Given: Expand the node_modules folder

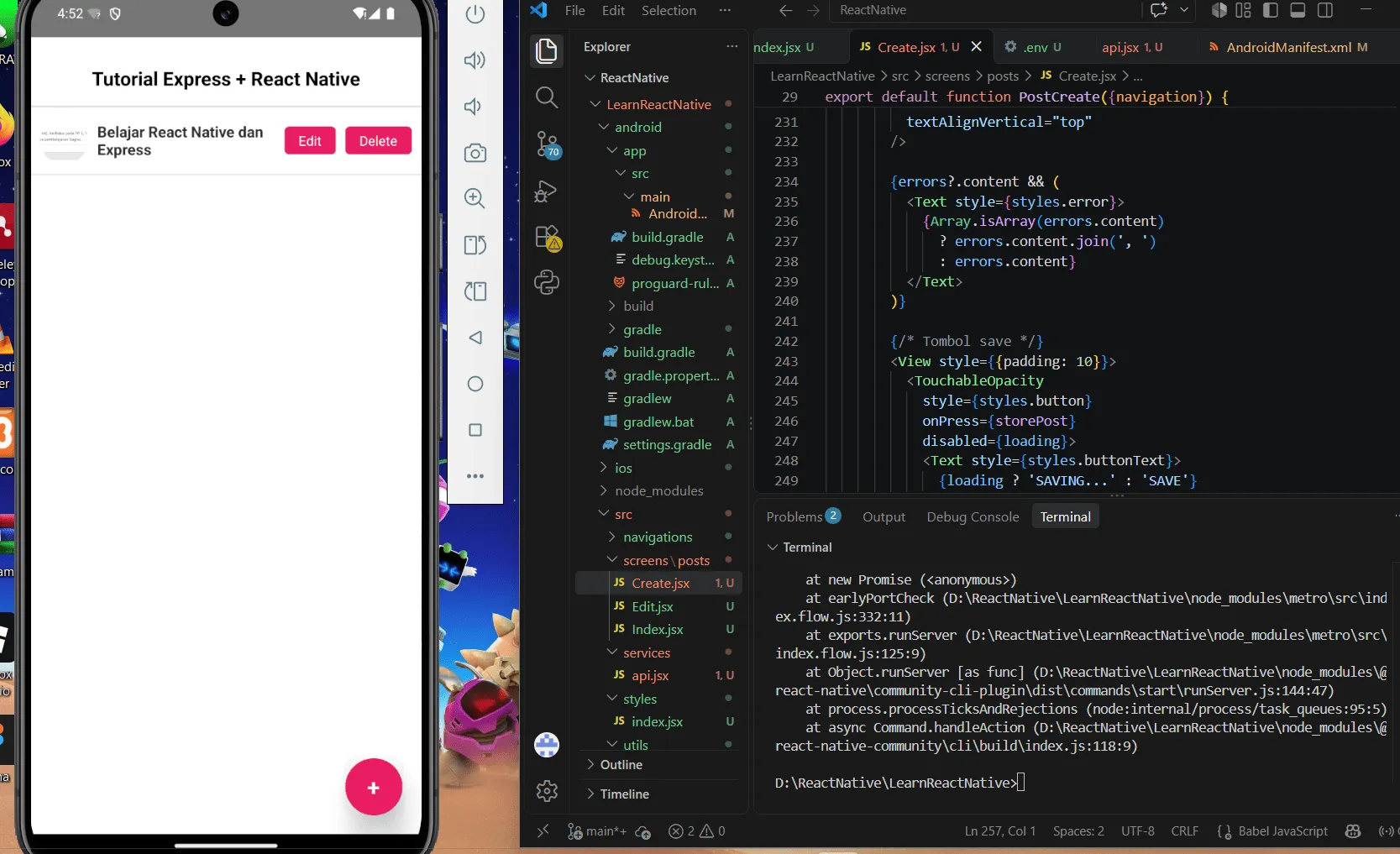Looking at the screenshot, I should pyautogui.click(x=658, y=490).
